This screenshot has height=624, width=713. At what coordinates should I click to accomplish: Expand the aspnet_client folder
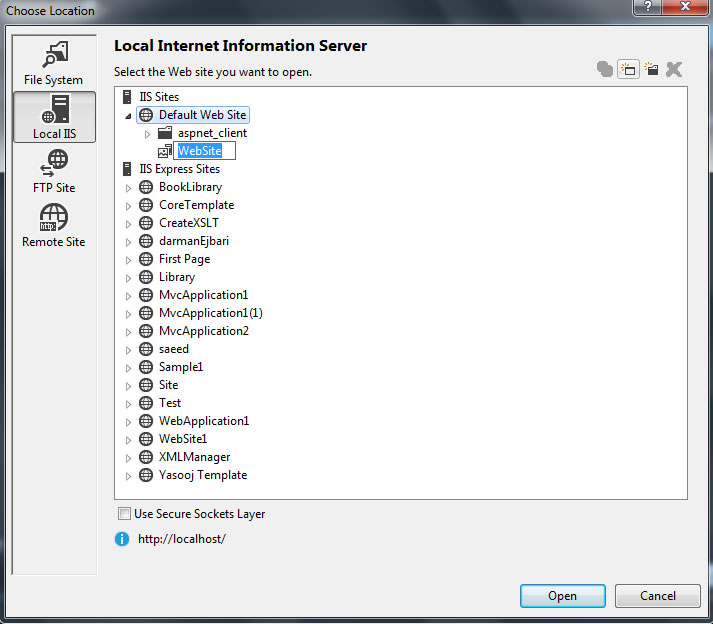(x=148, y=133)
